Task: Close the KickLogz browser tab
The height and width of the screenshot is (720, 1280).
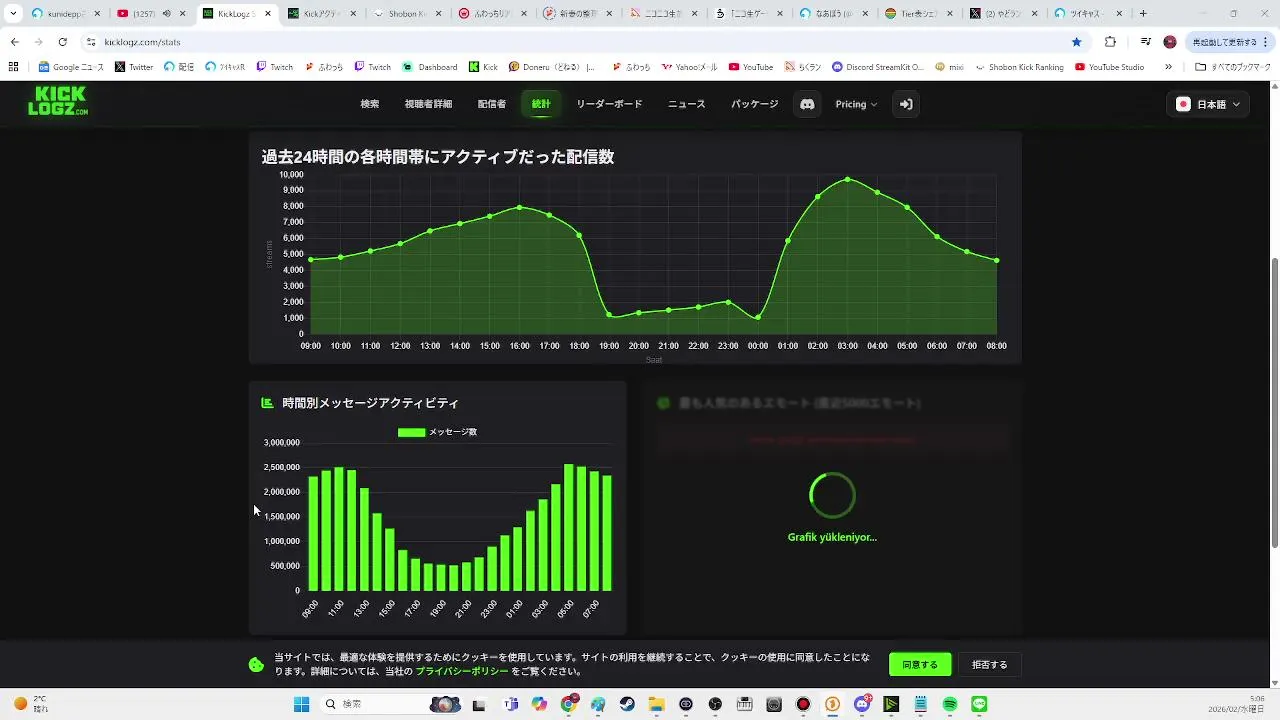Action: pos(268,14)
